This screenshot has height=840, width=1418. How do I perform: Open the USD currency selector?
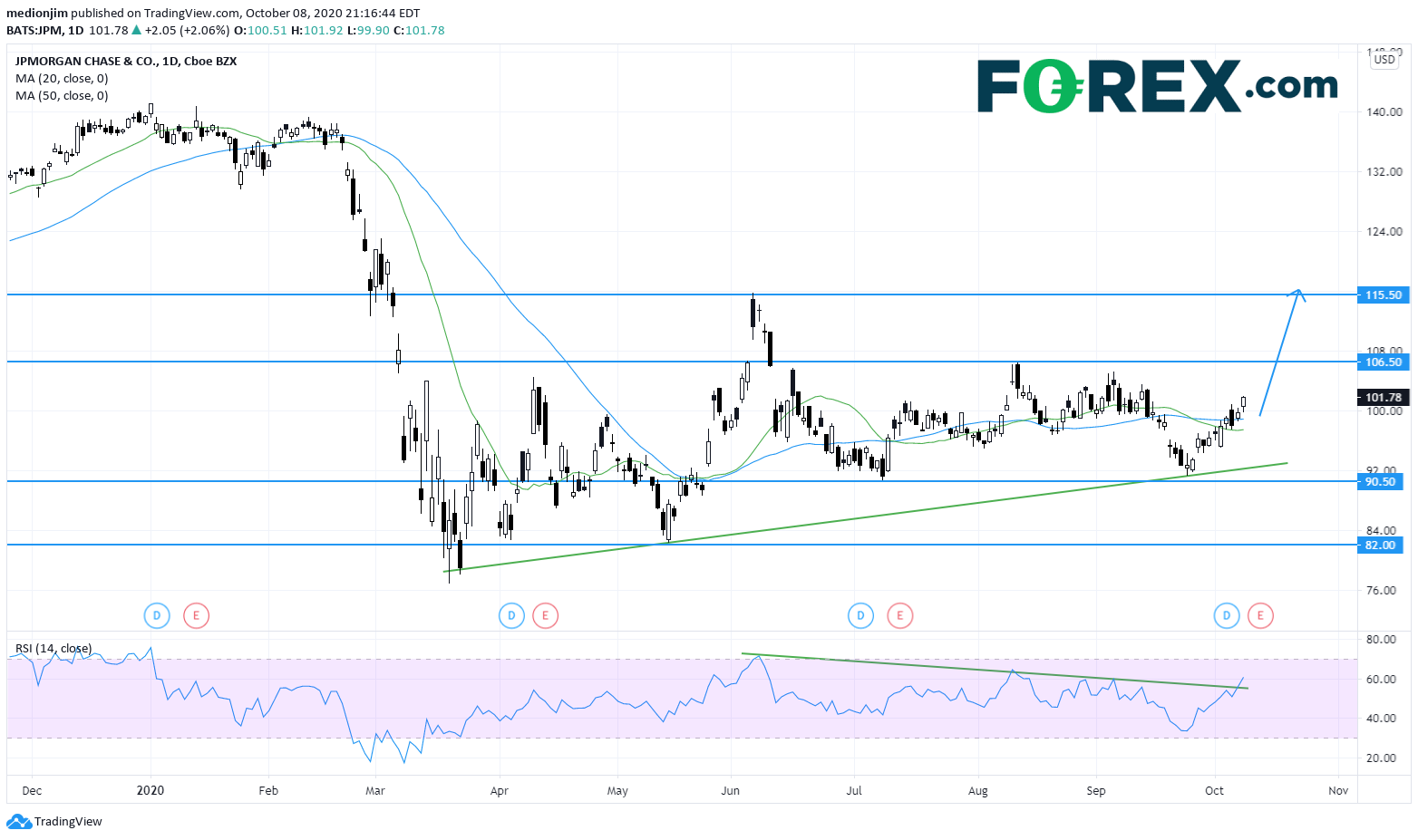[x=1384, y=60]
